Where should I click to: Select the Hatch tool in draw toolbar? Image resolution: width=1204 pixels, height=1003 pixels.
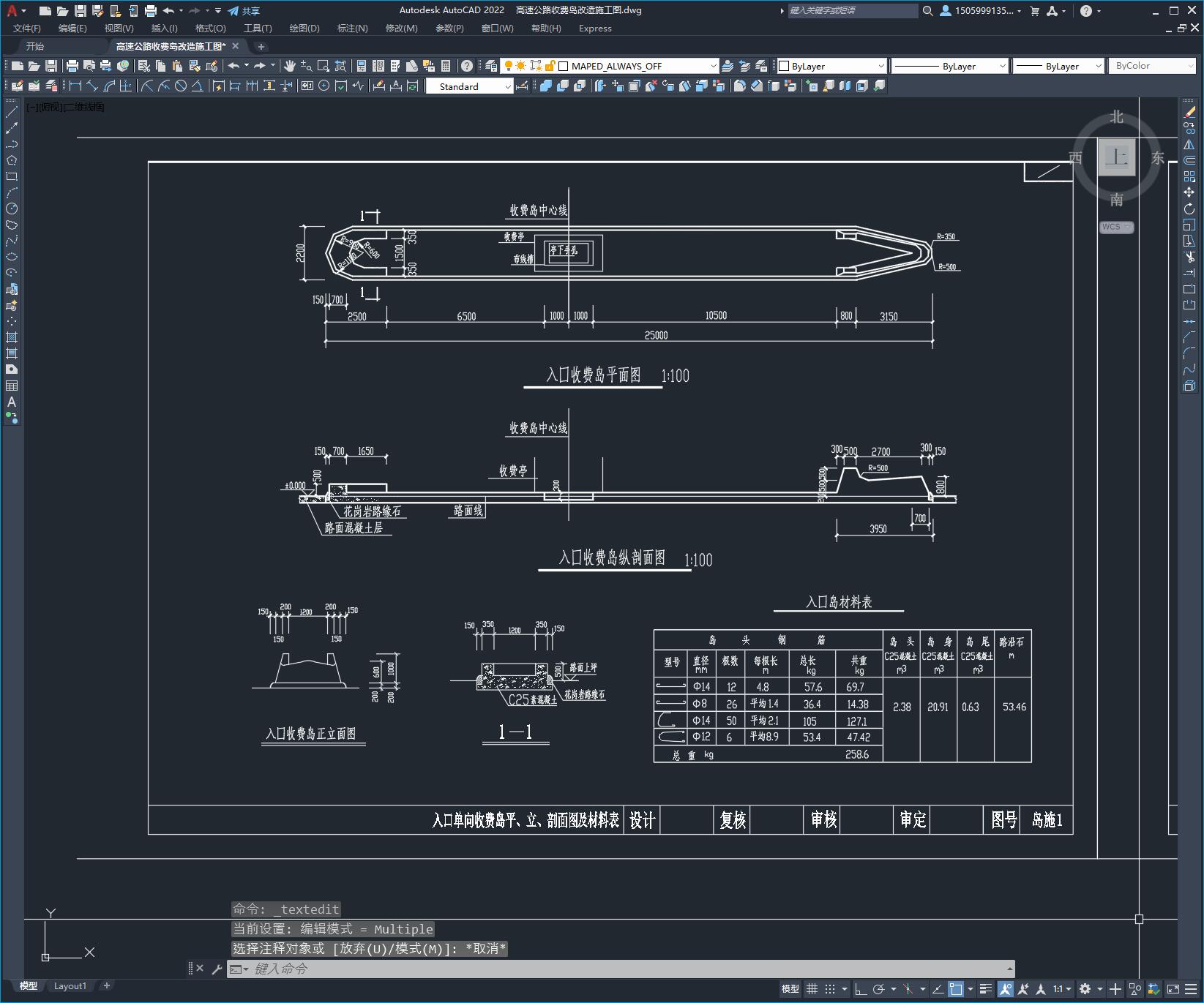click(12, 337)
